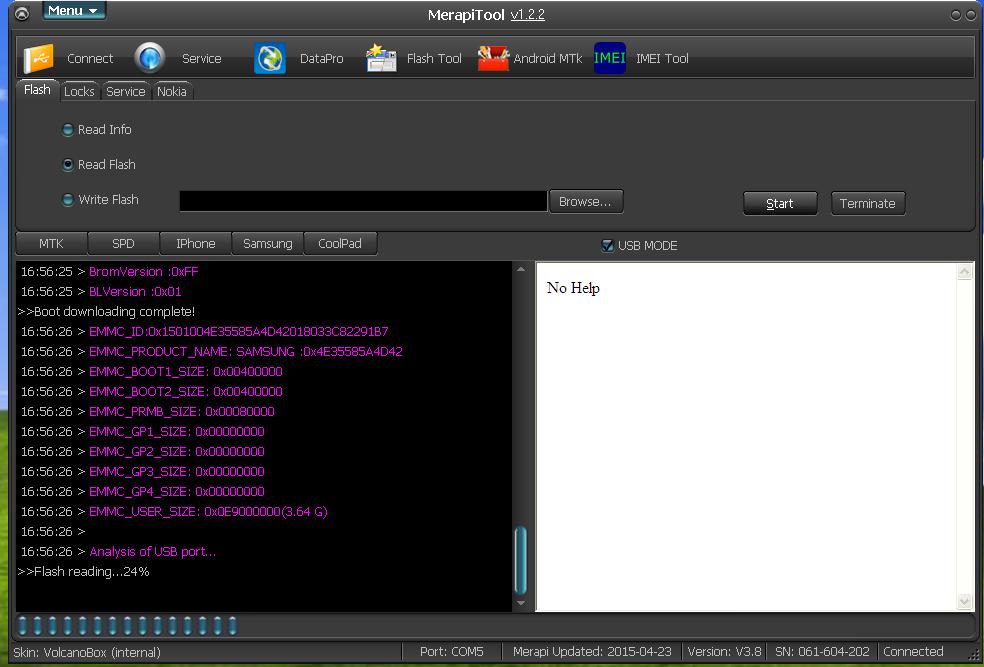Screen dimensions: 984x667
Task: Click the "Skin: VolcanoBox (internal)" status text
Action: pos(87,653)
